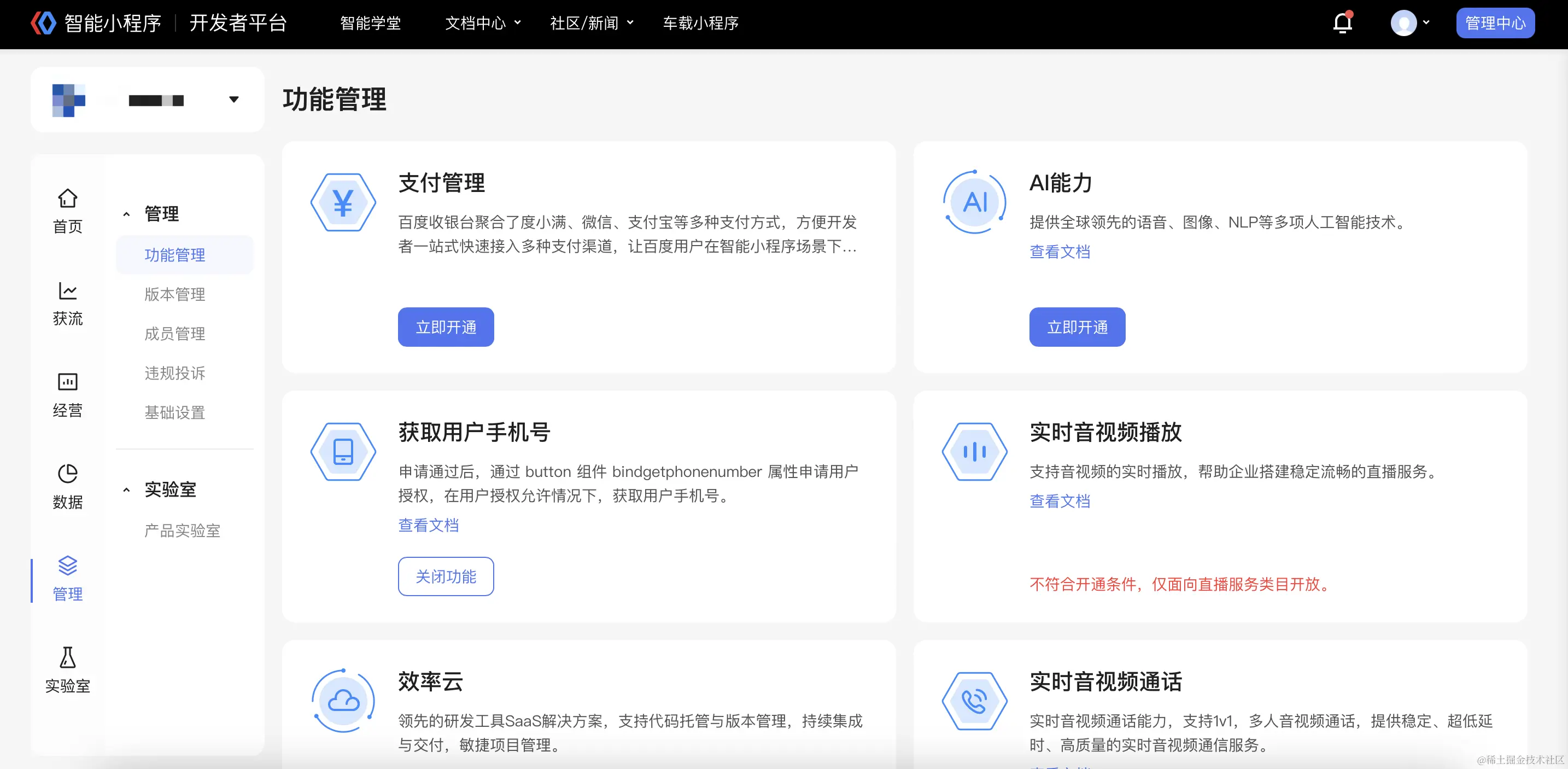Open the mini program selector dropdown
The height and width of the screenshot is (769, 1568).
click(234, 100)
